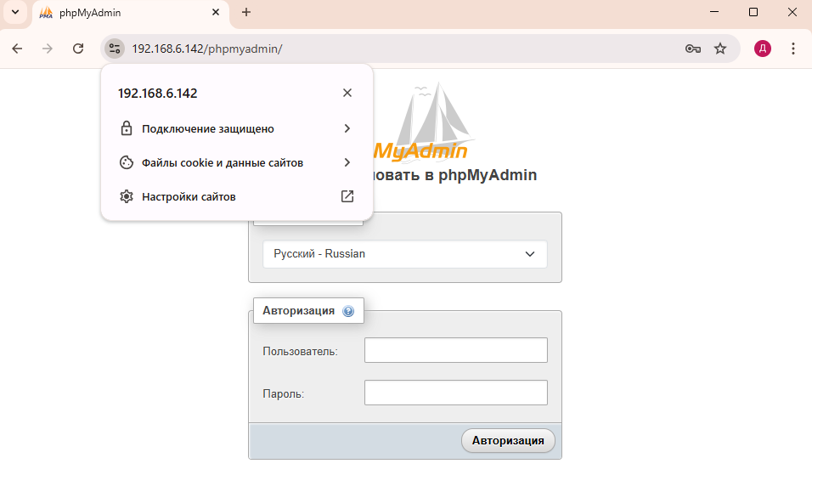This screenshot has height=497, width=813.
Task: Focus the Пароль input field
Action: 456,392
